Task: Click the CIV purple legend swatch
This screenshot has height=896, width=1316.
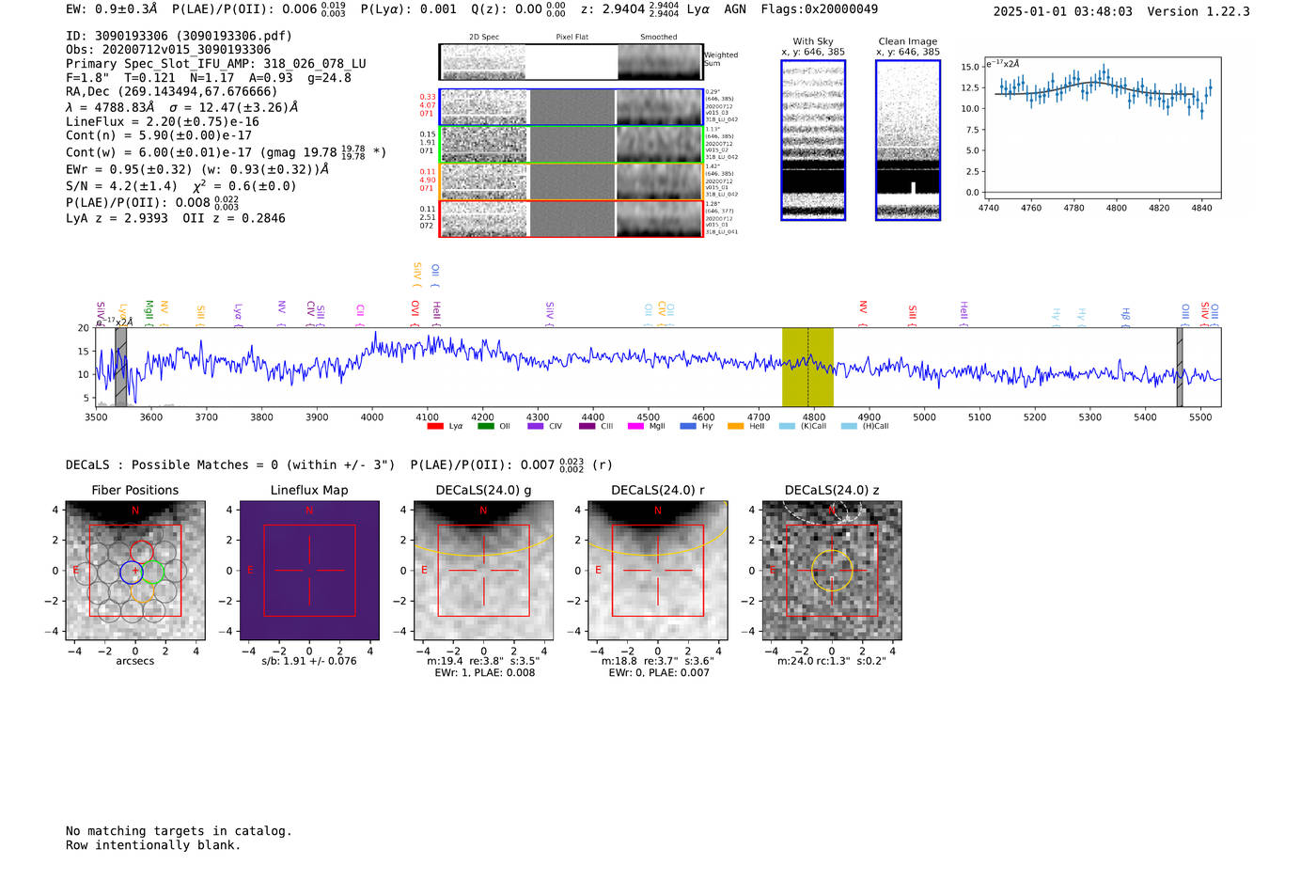Action: 536,426
